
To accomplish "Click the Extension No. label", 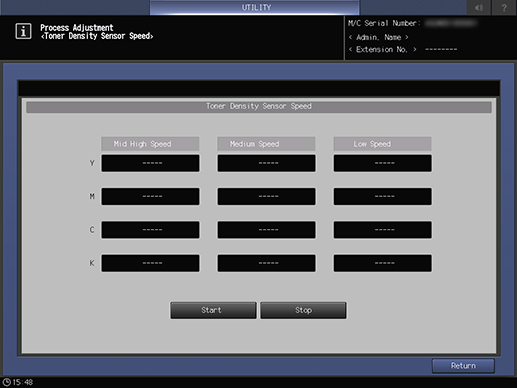I will point(382,50).
